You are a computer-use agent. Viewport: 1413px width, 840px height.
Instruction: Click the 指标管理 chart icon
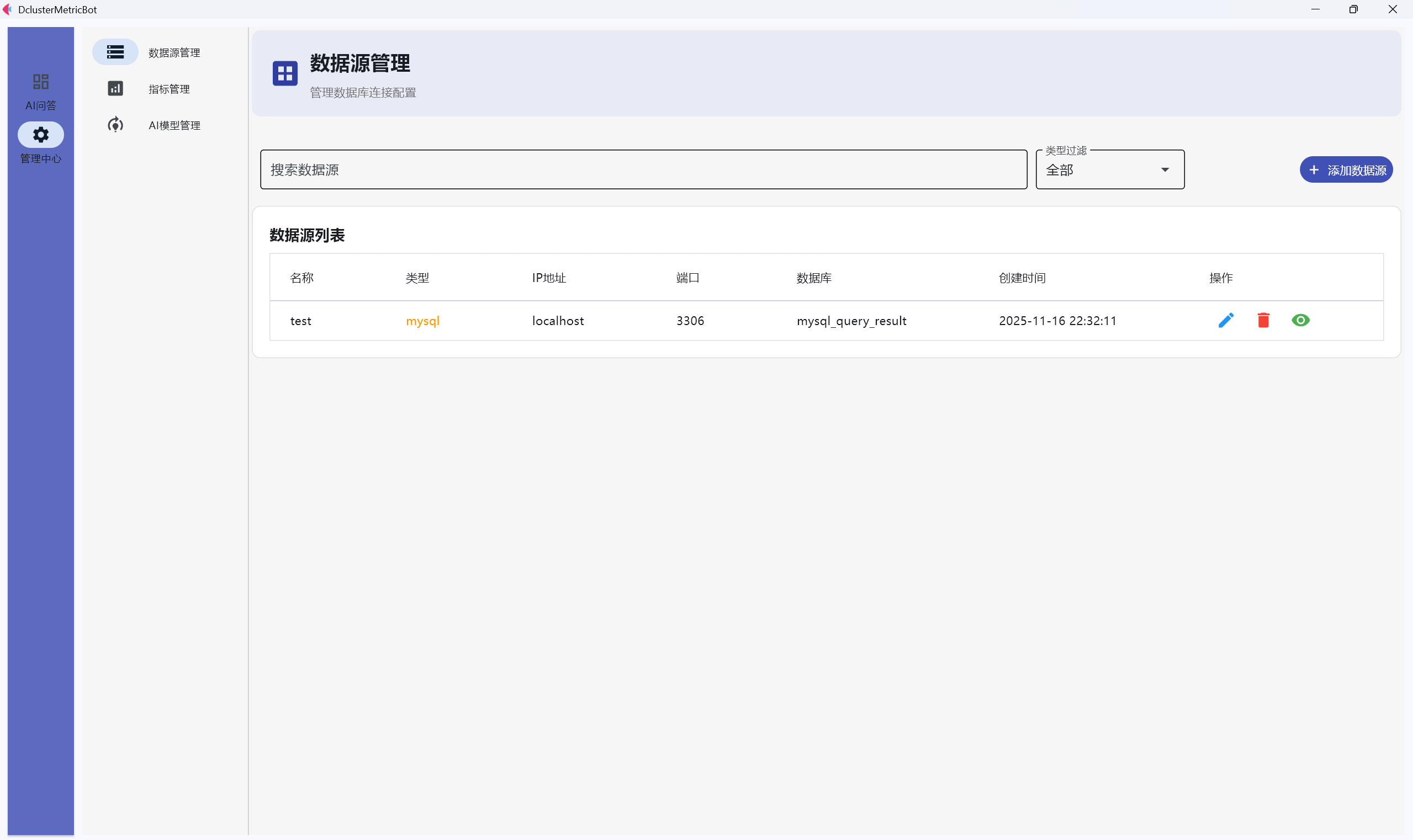pyautogui.click(x=115, y=88)
